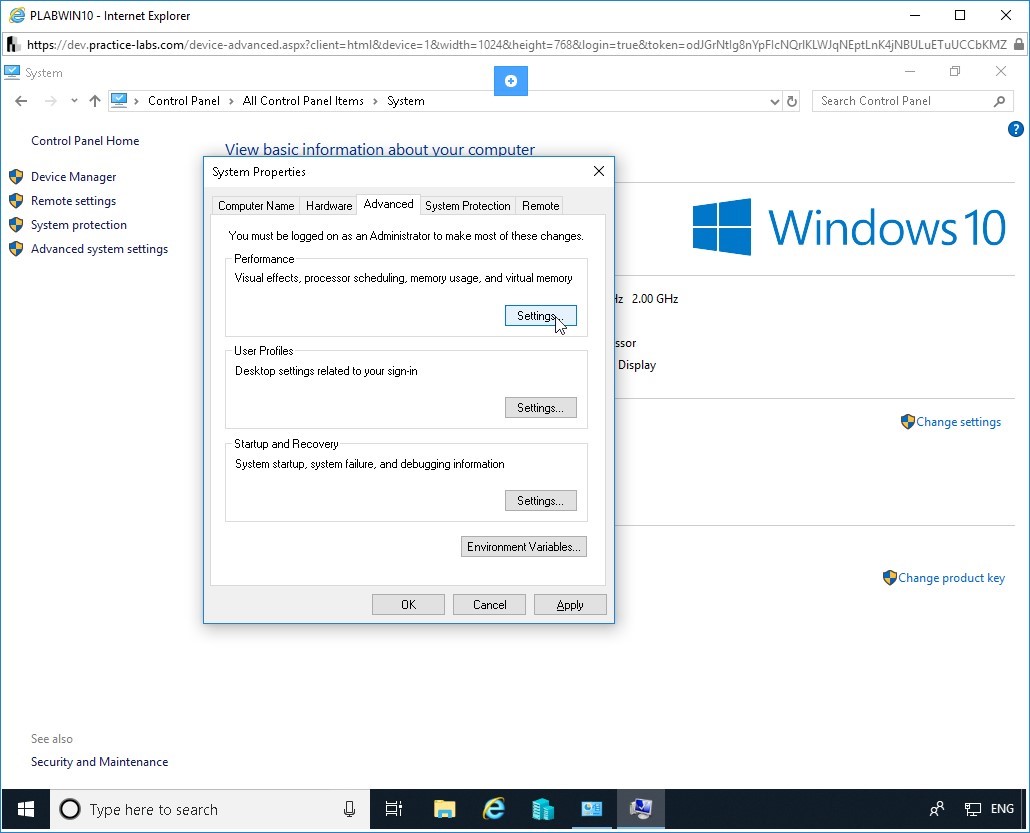The image size is (1030, 833).
Task: Open Startup and Recovery Settings button
Action: 541,501
